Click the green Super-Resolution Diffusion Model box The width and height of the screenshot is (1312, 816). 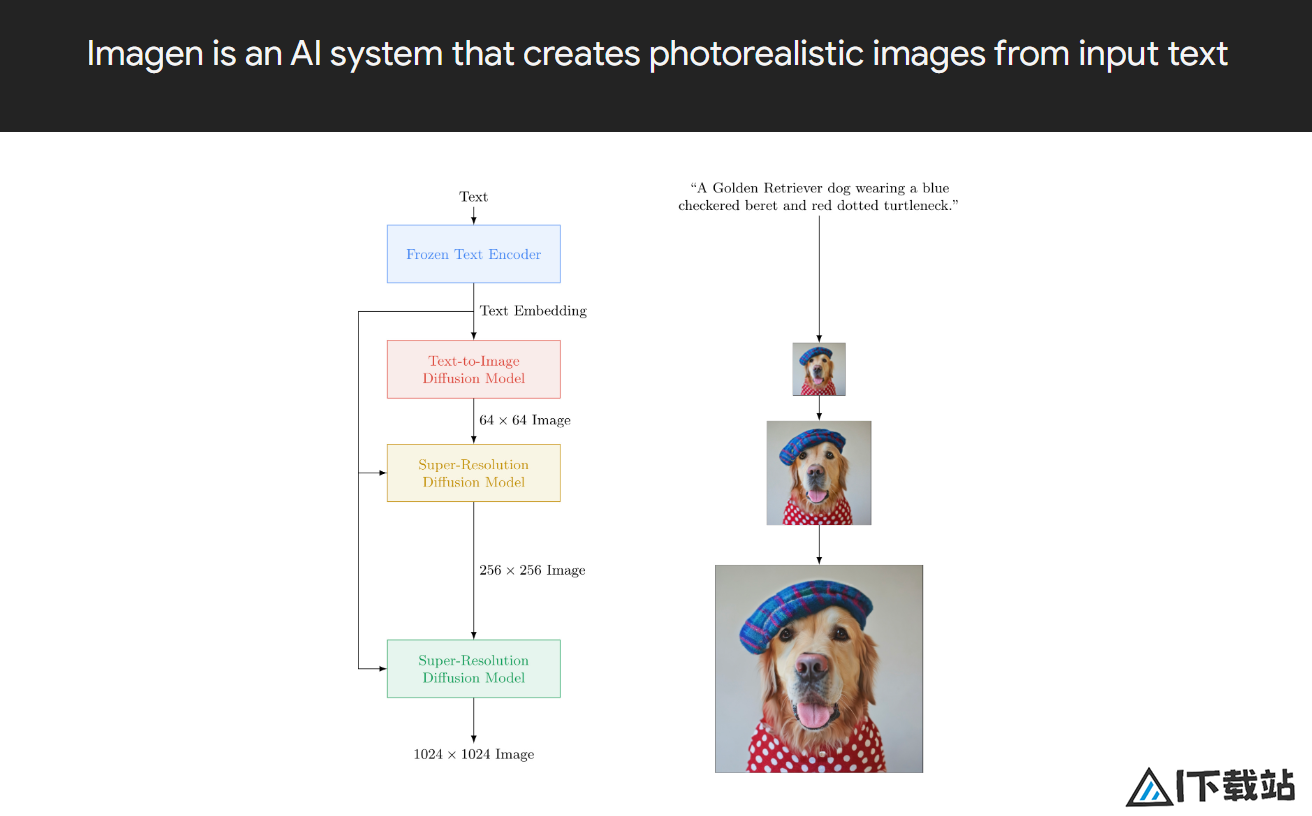point(473,668)
